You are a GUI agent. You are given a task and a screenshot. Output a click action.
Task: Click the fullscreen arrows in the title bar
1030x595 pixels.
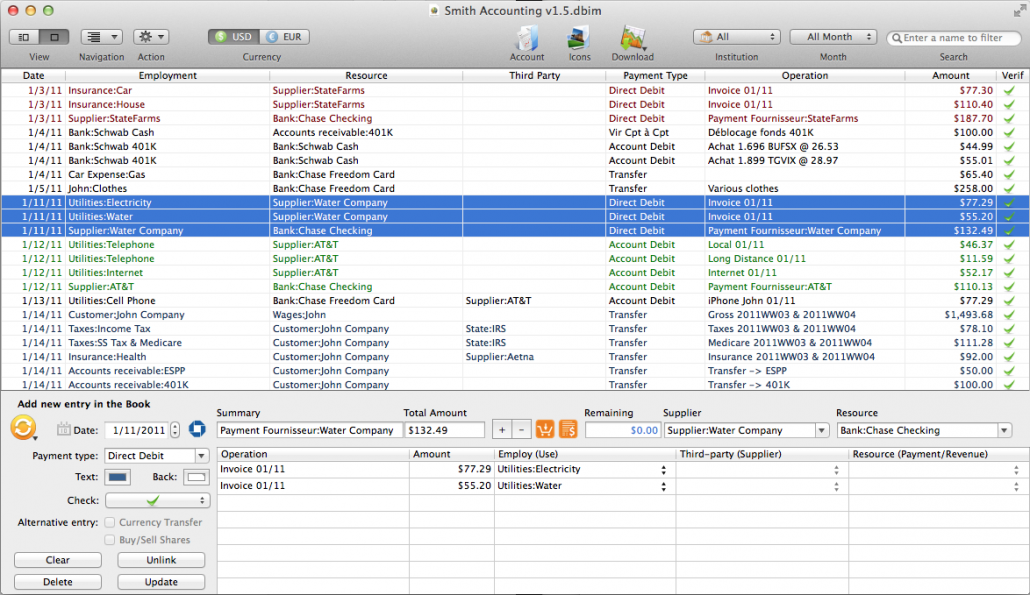tap(1019, 11)
